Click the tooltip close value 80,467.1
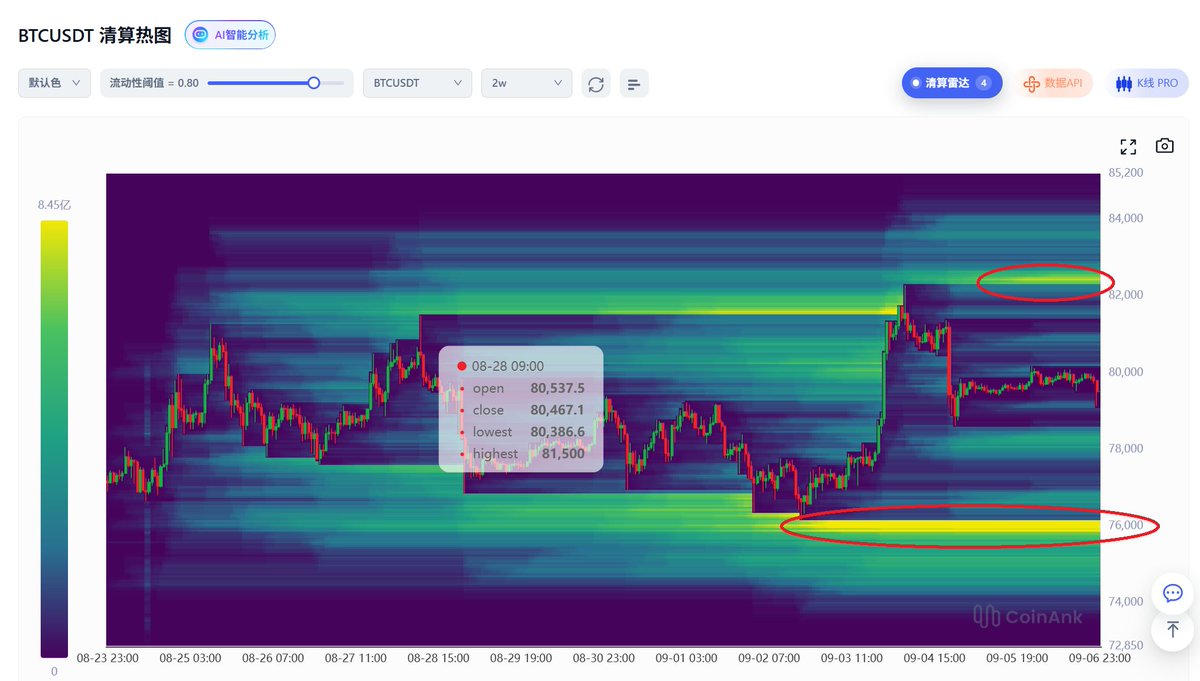The image size is (1200, 681). click(557, 410)
